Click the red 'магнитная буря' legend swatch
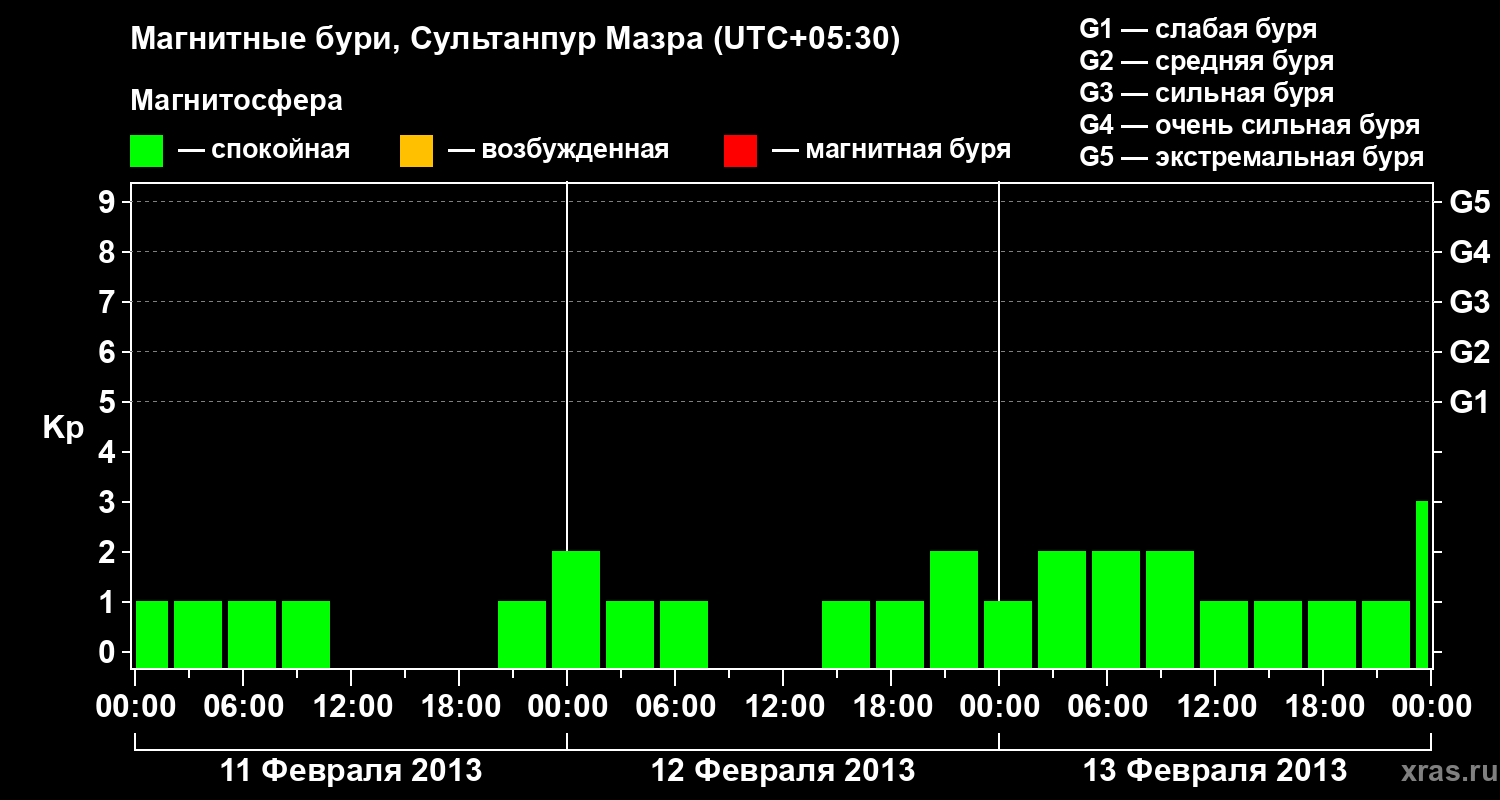 click(740, 151)
